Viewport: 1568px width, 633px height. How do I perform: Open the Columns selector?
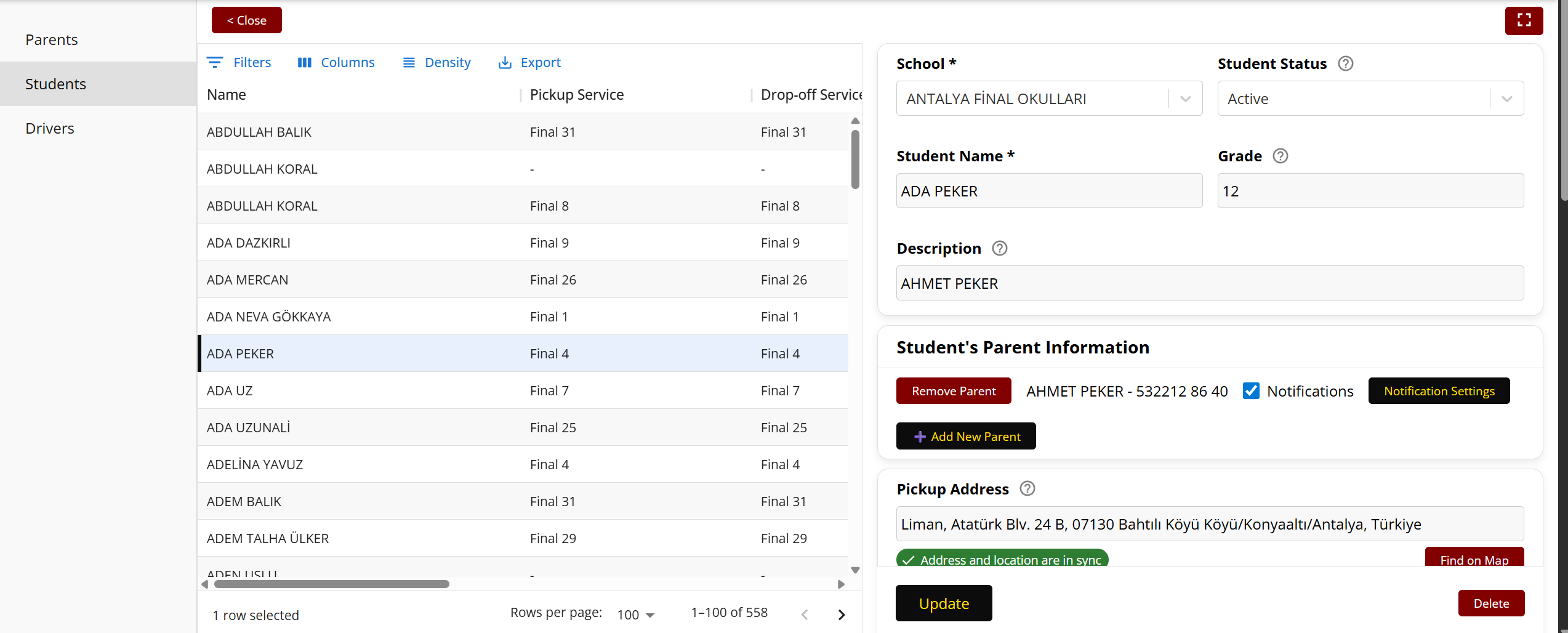[336, 62]
